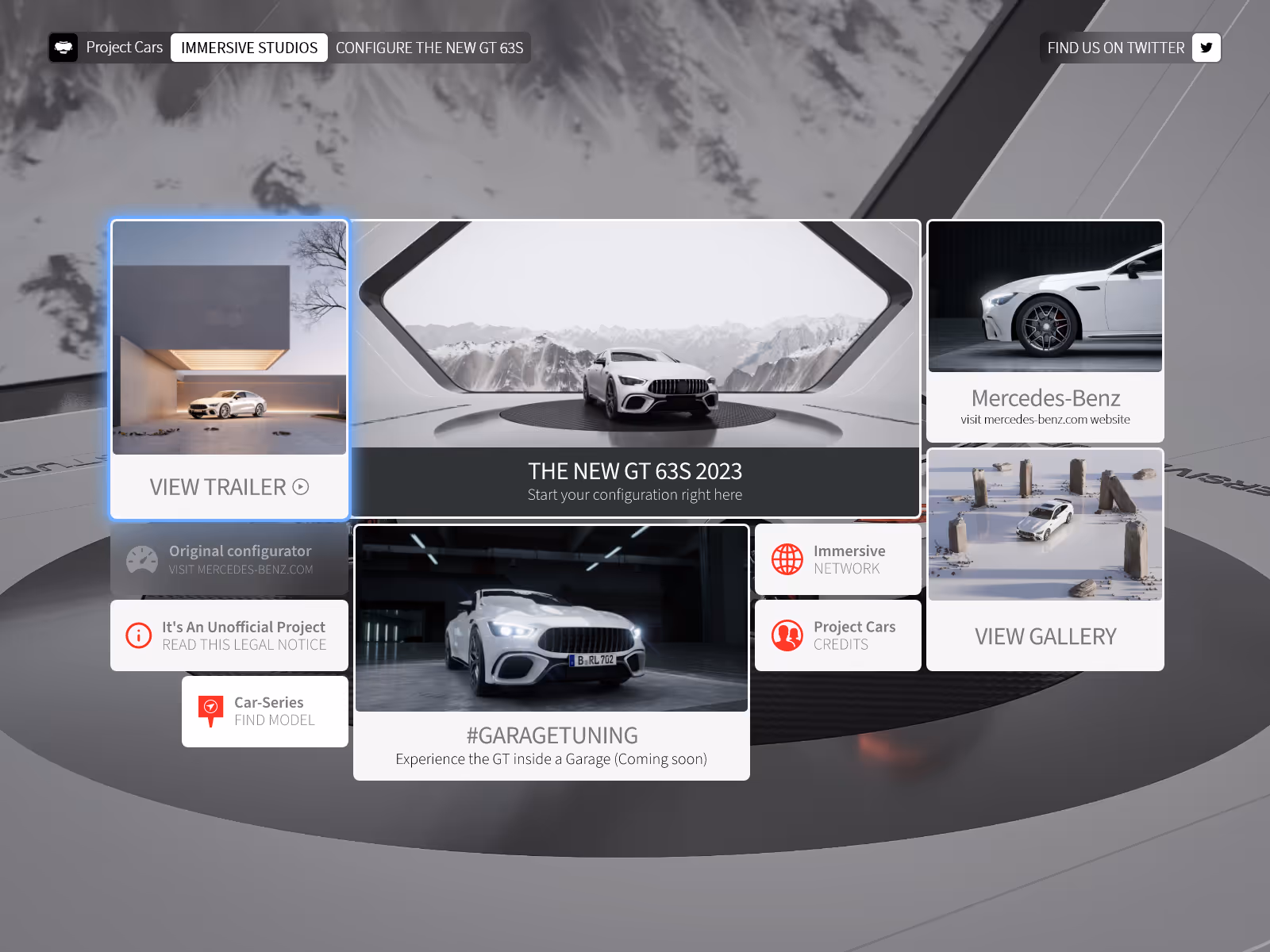The width and height of the screenshot is (1270, 952).
Task: Click the View Trailer label
Action: click(217, 487)
